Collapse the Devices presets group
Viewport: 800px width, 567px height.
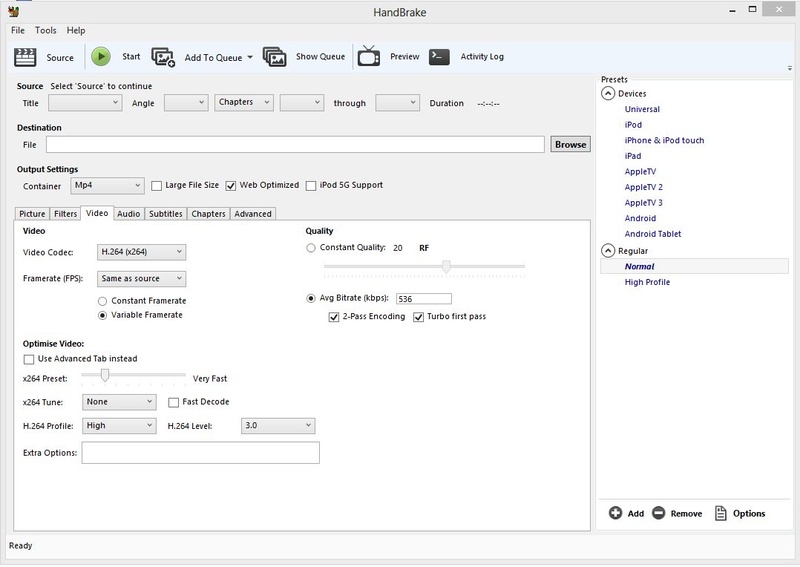point(608,94)
